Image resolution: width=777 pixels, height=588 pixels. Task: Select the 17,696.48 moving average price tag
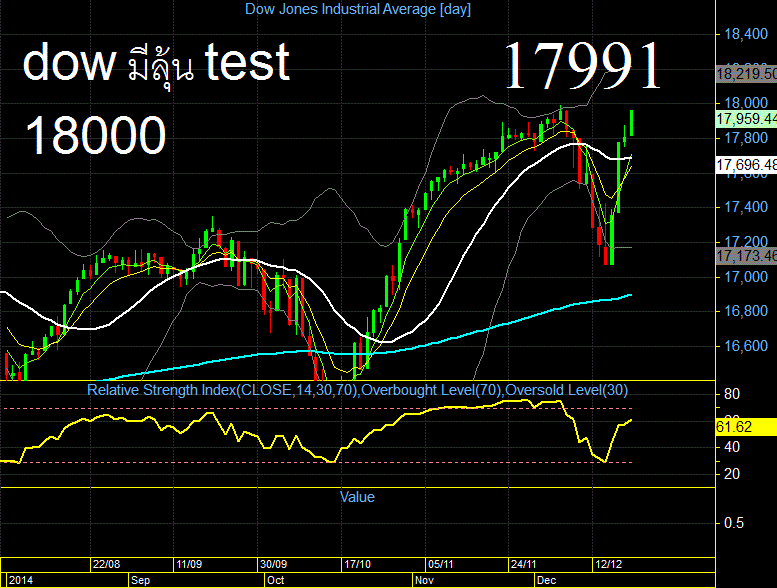[746, 164]
